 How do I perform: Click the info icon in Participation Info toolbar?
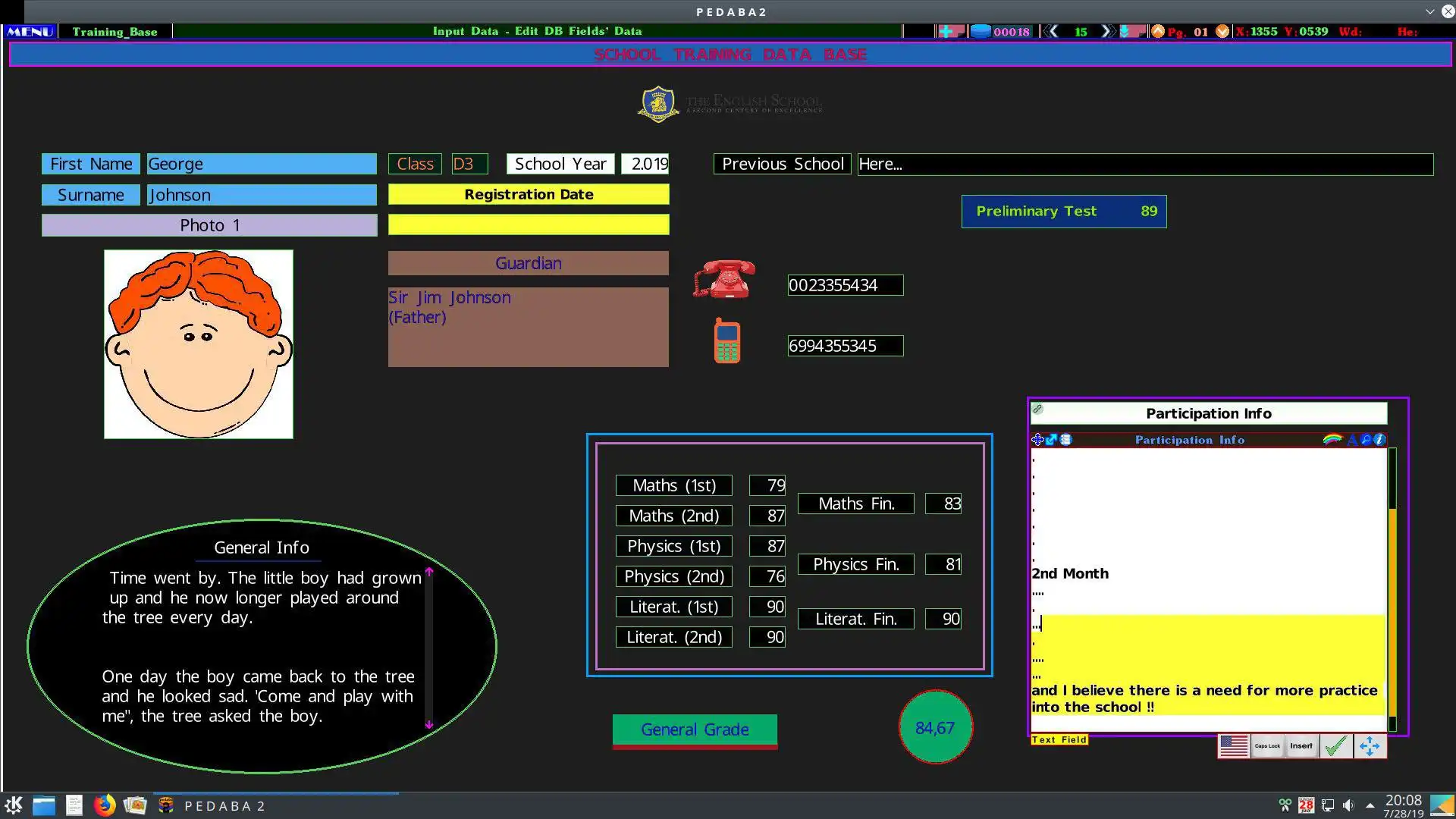1379,439
